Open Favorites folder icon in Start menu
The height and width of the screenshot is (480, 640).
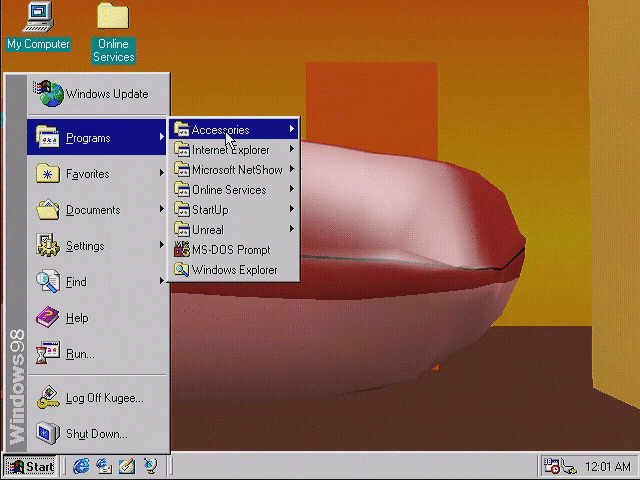point(47,174)
